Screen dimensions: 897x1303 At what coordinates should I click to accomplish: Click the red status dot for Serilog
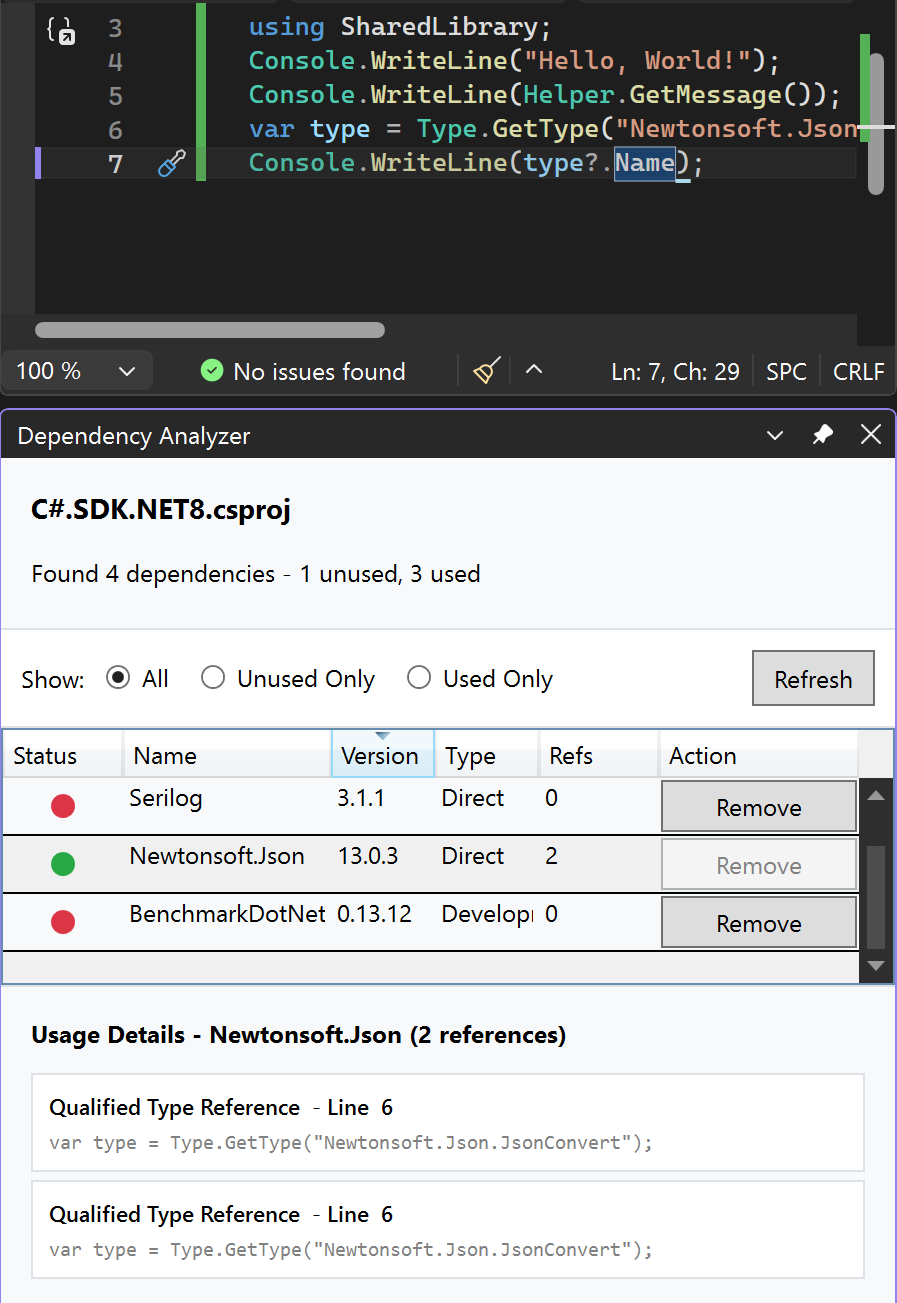pos(63,806)
